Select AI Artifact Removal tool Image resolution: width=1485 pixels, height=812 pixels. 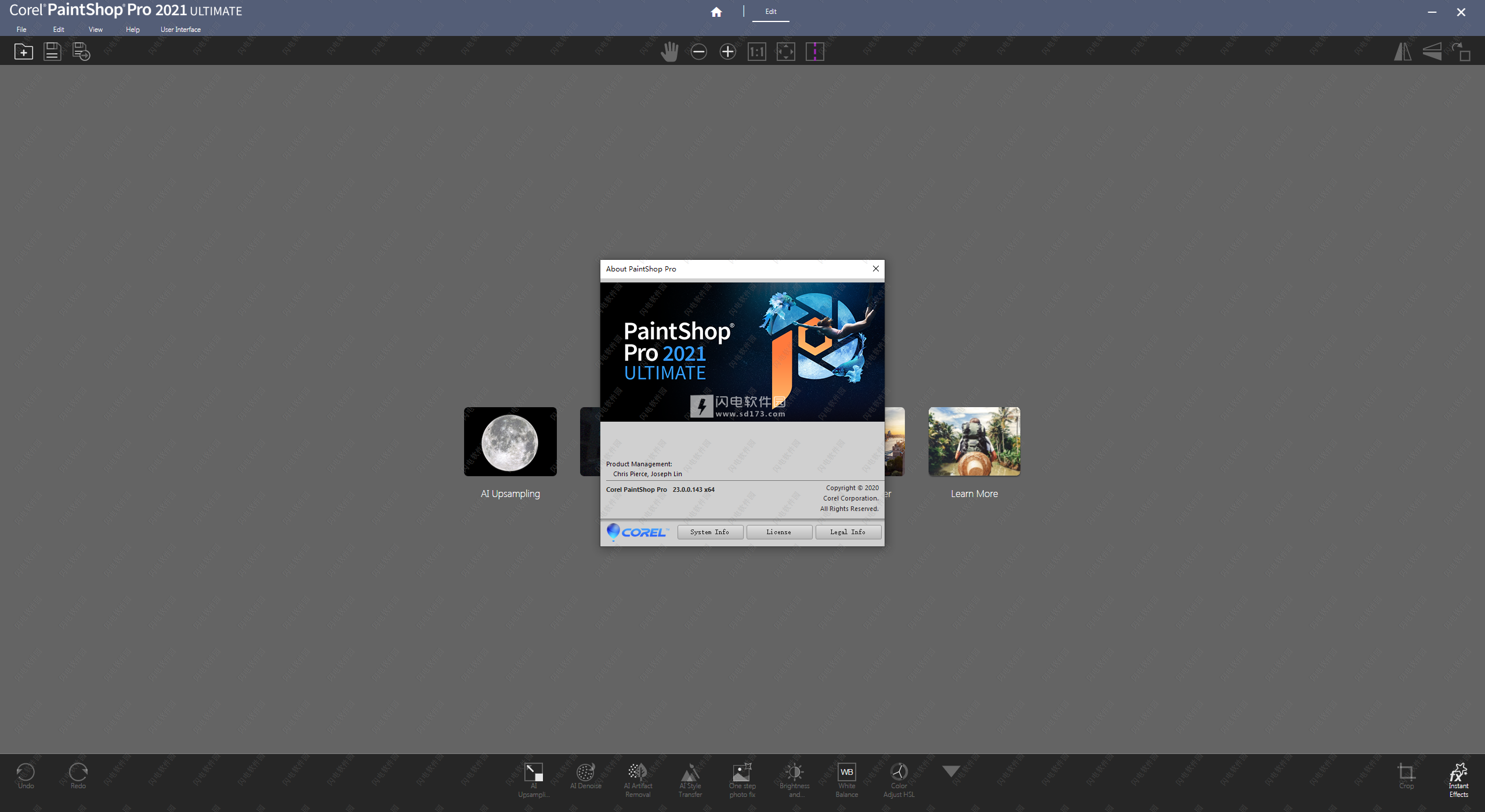(x=638, y=780)
